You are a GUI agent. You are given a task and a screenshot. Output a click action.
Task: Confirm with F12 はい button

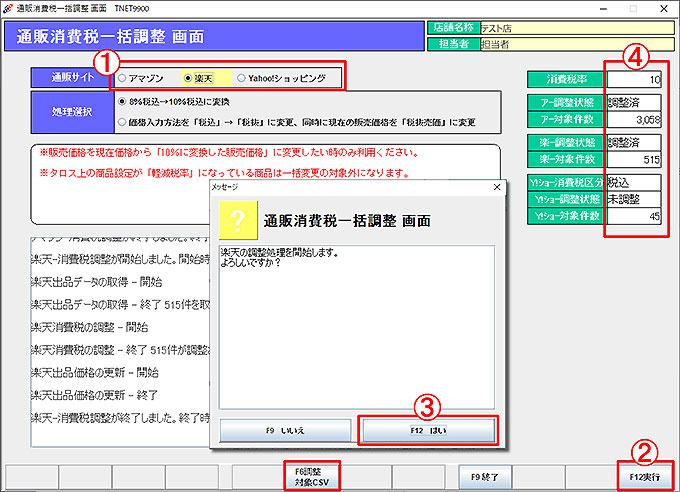pyautogui.click(x=428, y=430)
